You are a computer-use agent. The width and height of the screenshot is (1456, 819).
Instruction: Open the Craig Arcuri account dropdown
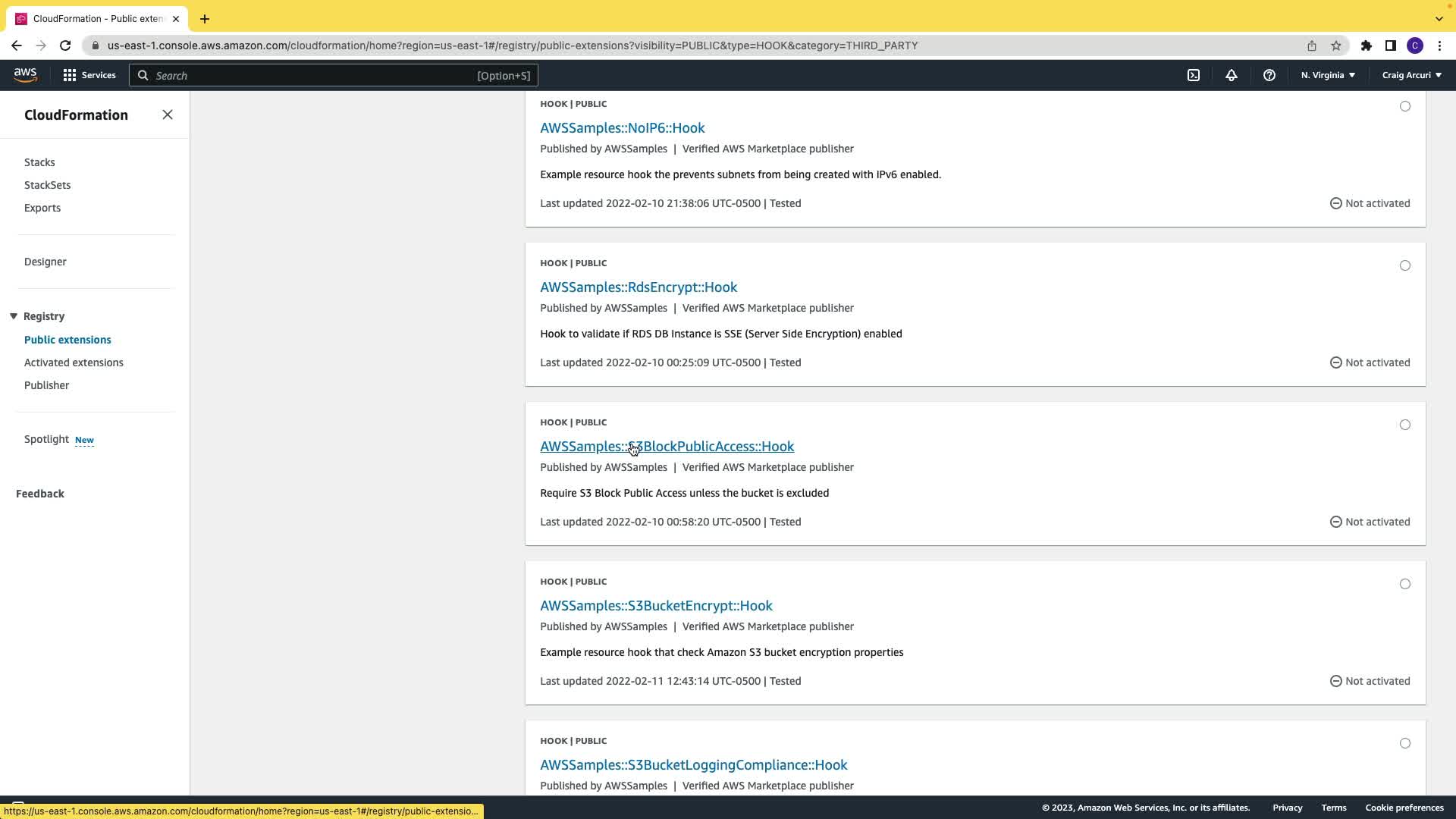point(1411,75)
